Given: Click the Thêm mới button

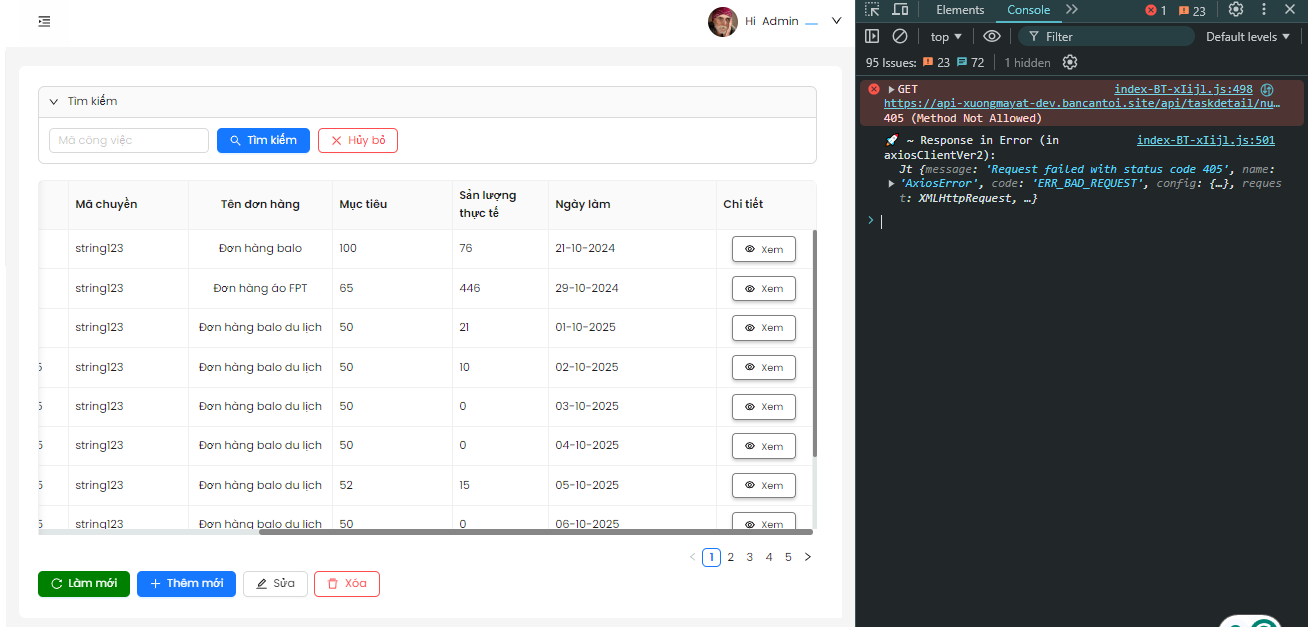Looking at the screenshot, I should point(186,584).
